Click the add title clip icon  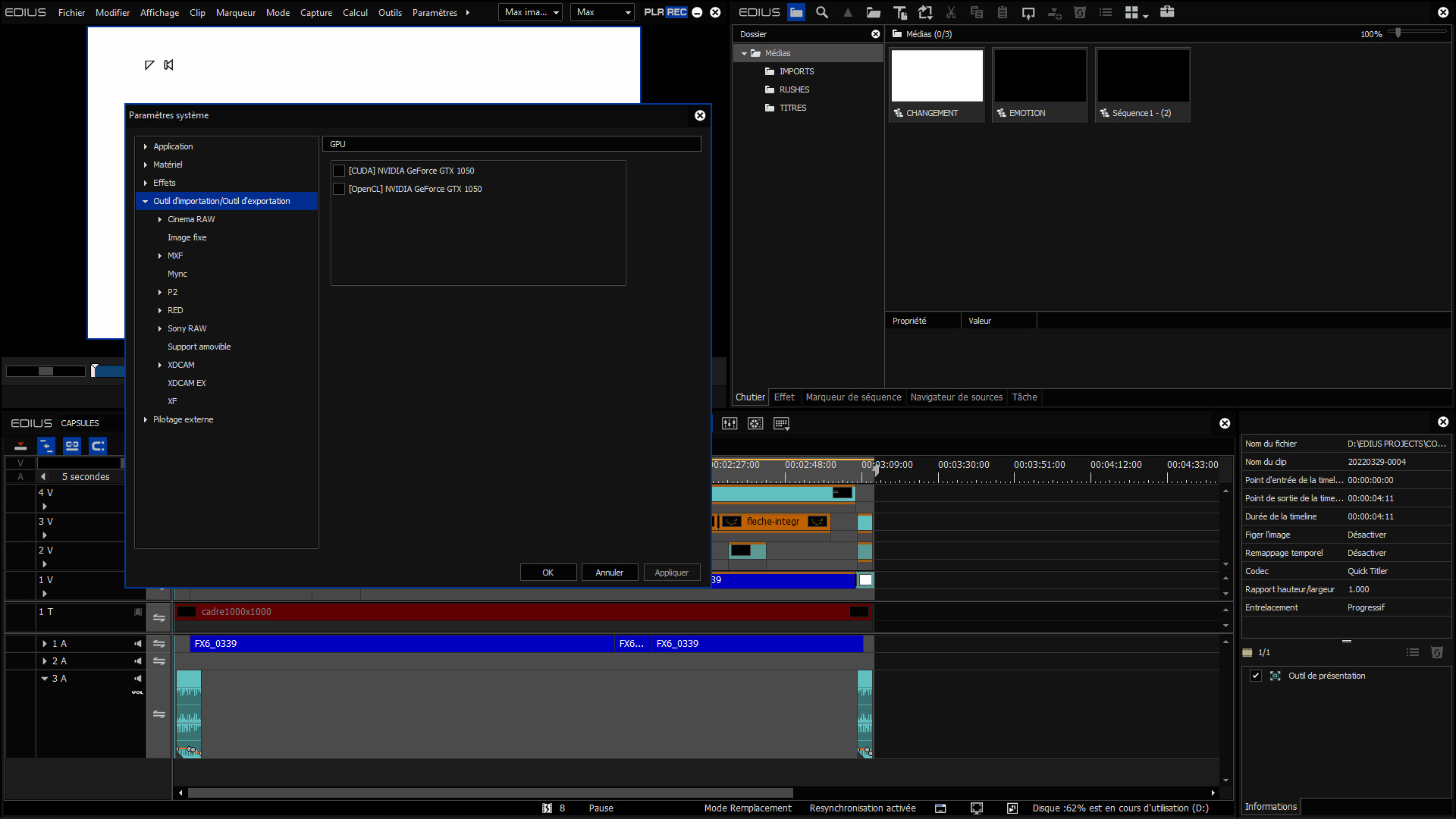[x=899, y=12]
